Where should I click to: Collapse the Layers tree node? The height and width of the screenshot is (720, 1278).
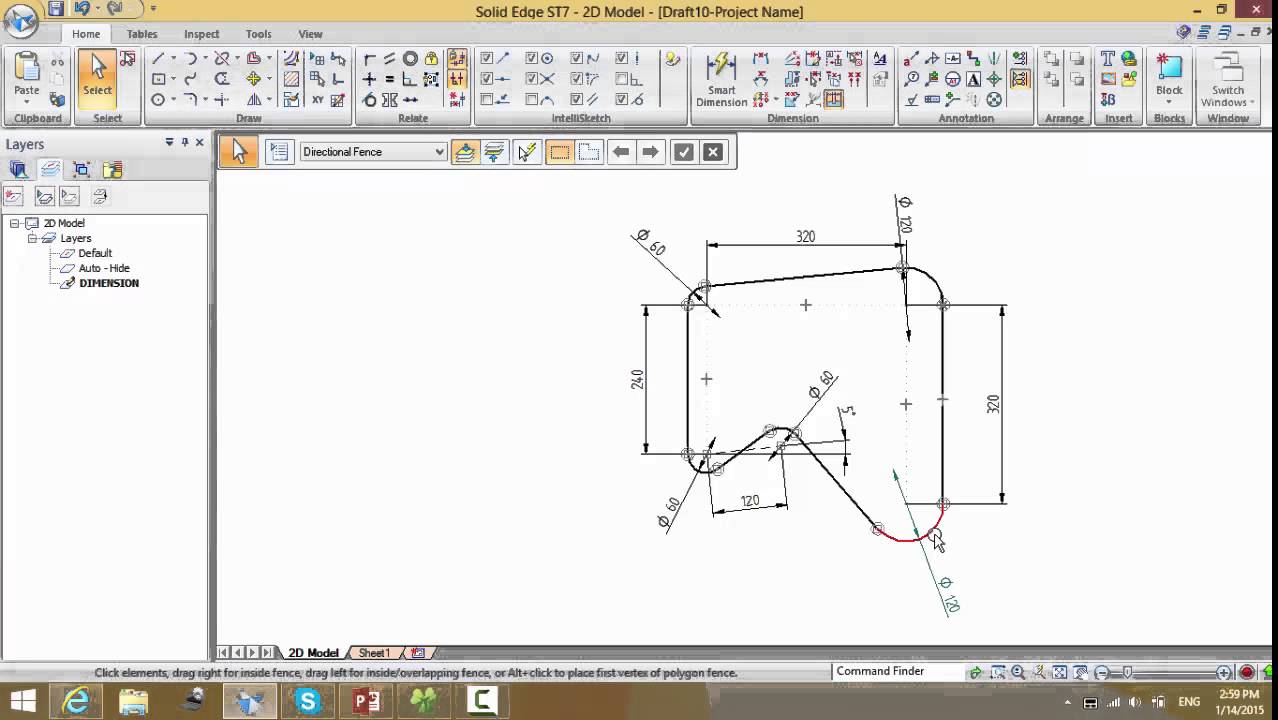(x=32, y=238)
